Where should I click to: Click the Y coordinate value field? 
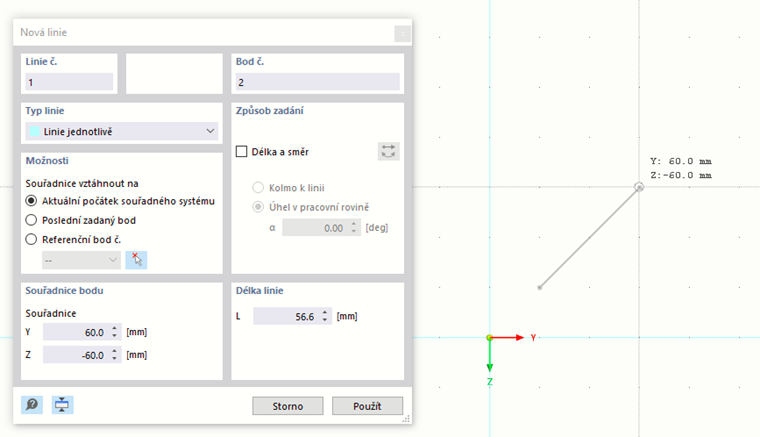[x=75, y=332]
